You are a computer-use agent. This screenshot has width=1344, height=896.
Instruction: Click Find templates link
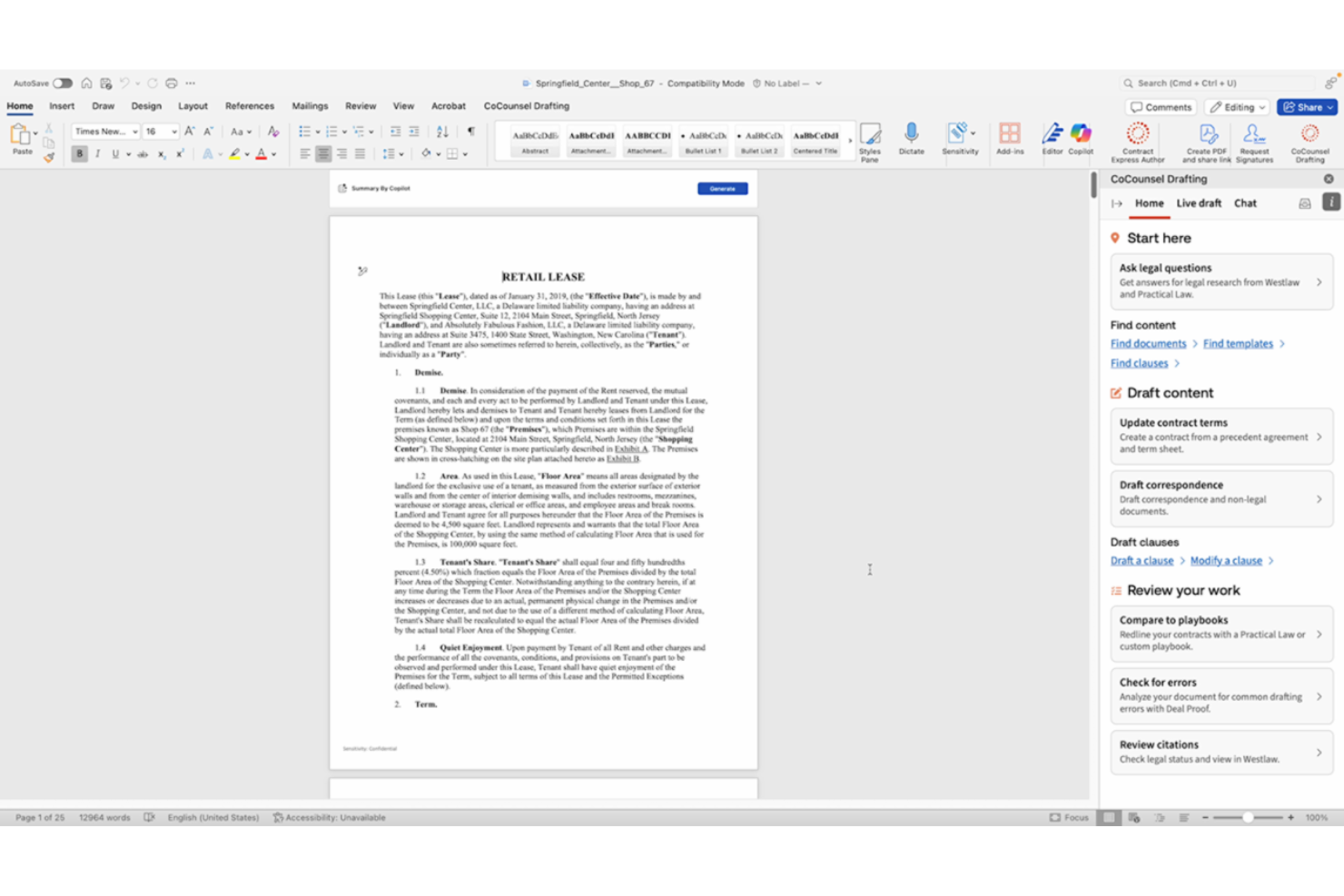(1238, 344)
